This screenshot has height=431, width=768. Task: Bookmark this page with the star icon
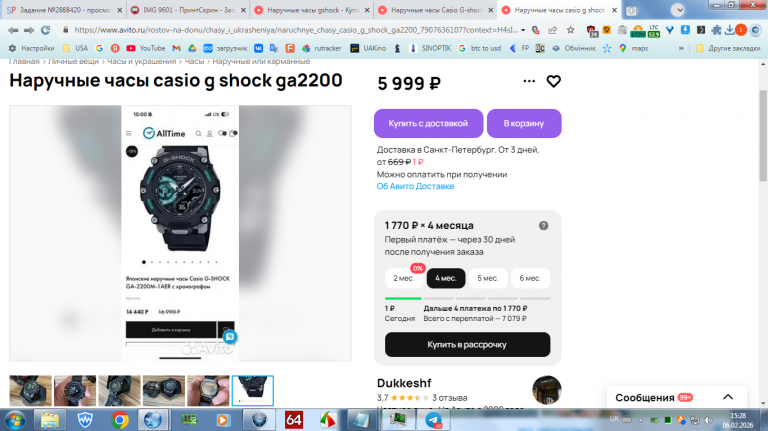click(571, 30)
